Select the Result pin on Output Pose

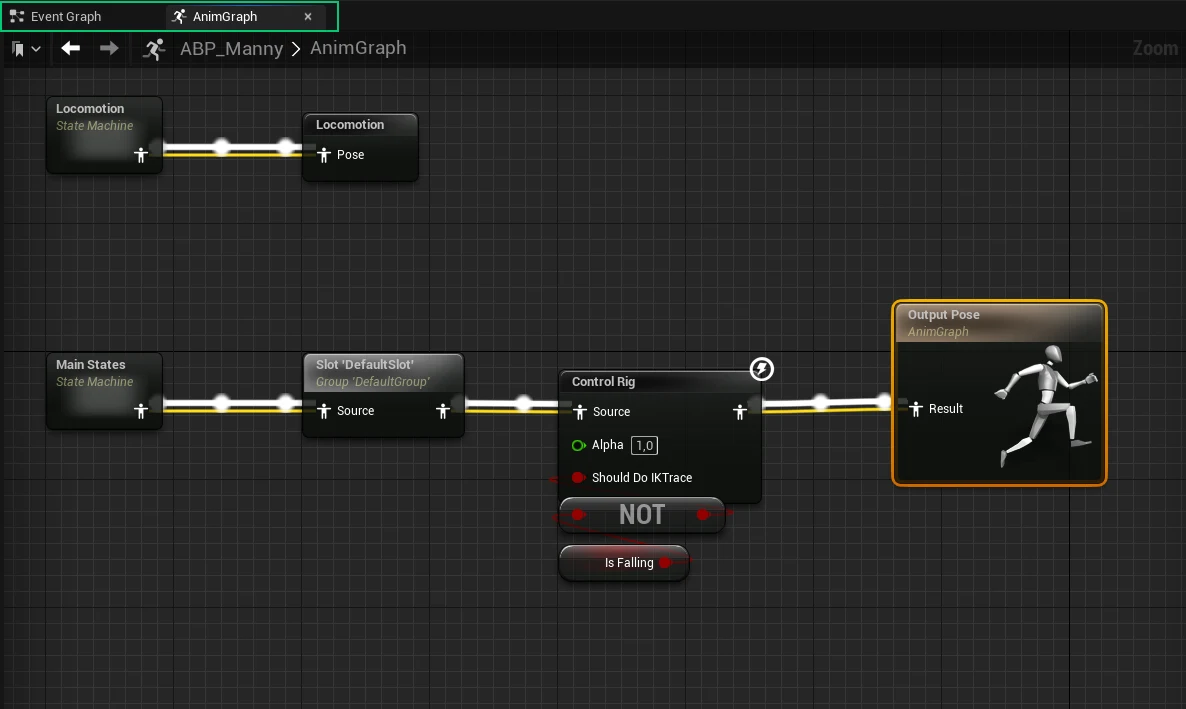[x=916, y=408]
